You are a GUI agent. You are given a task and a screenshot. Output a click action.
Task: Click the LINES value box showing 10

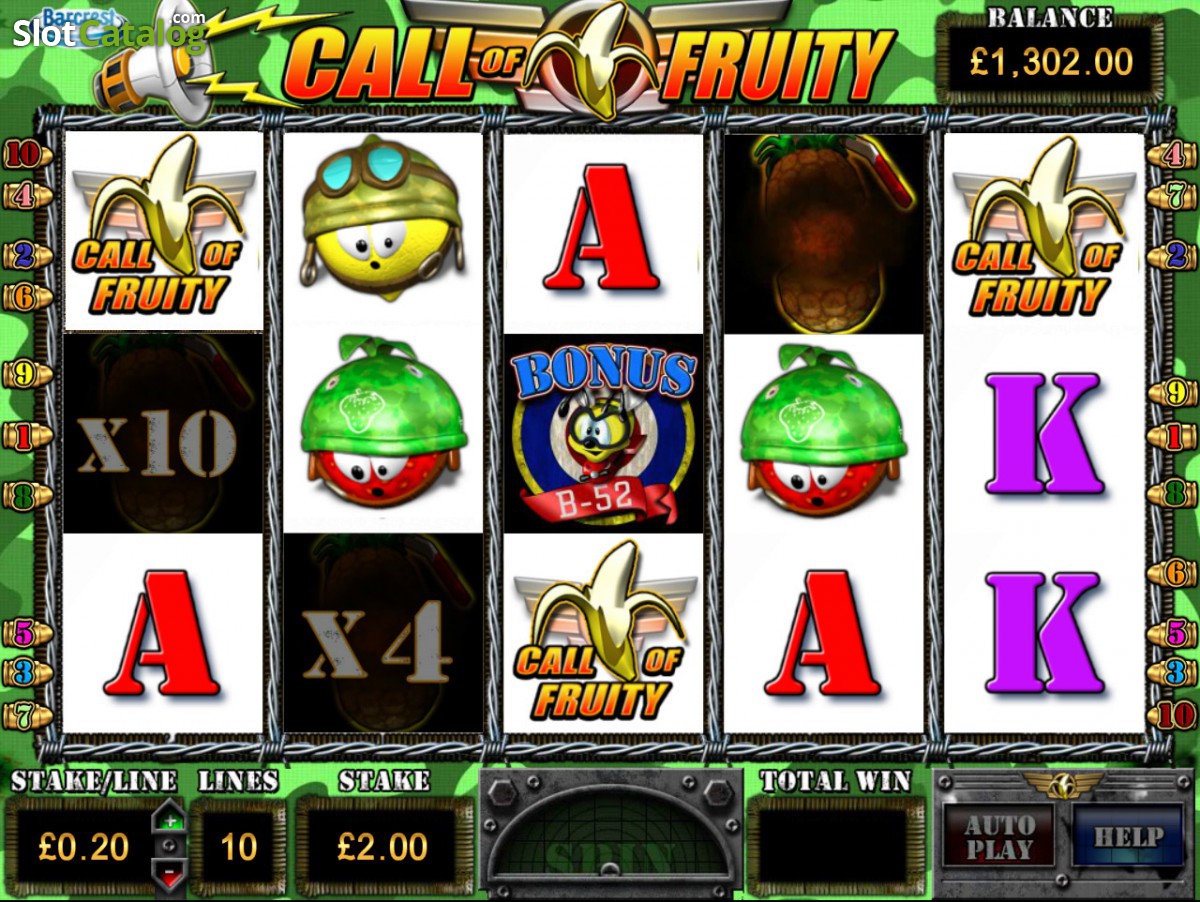pos(238,847)
